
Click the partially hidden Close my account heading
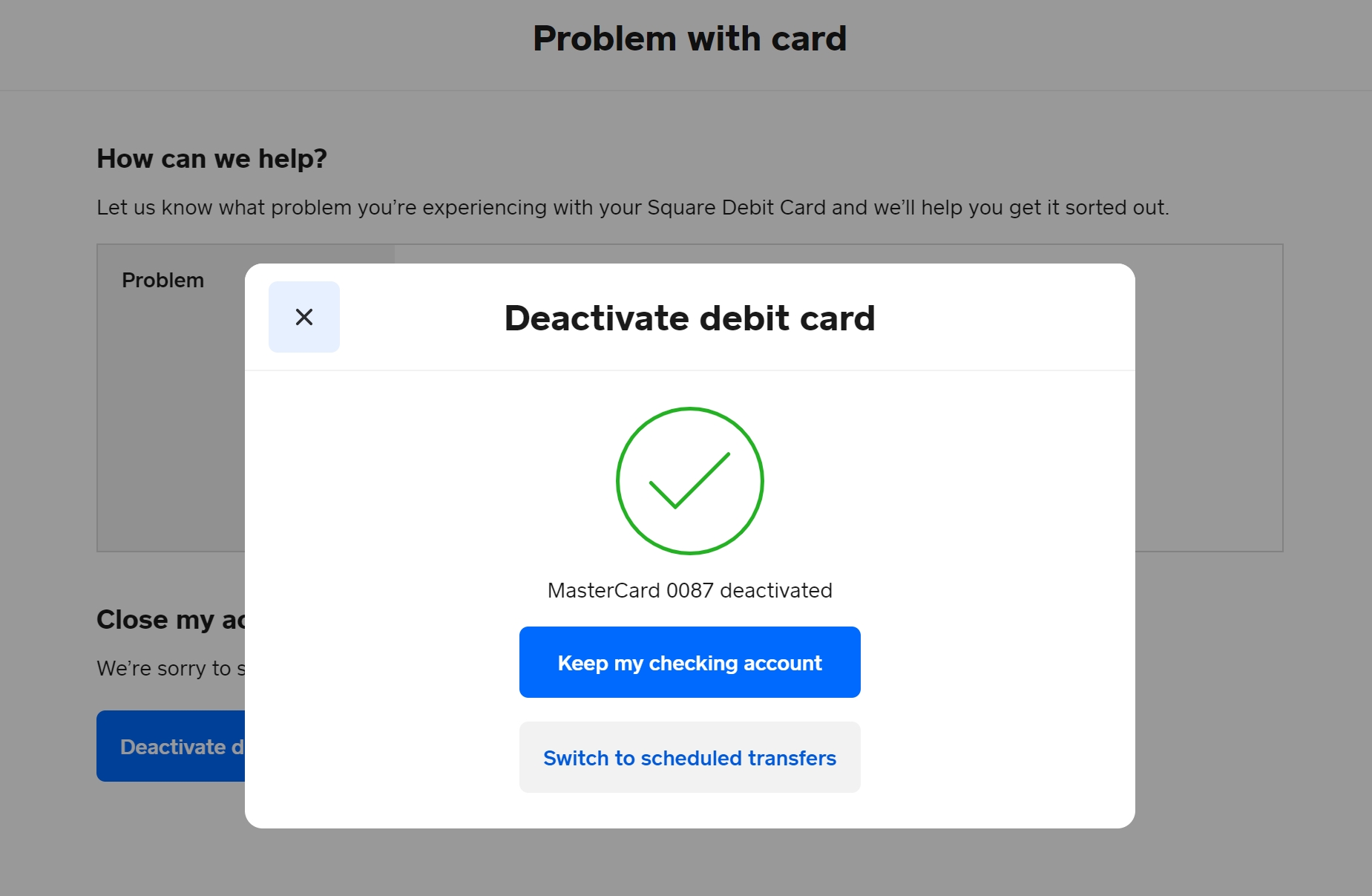(171, 620)
